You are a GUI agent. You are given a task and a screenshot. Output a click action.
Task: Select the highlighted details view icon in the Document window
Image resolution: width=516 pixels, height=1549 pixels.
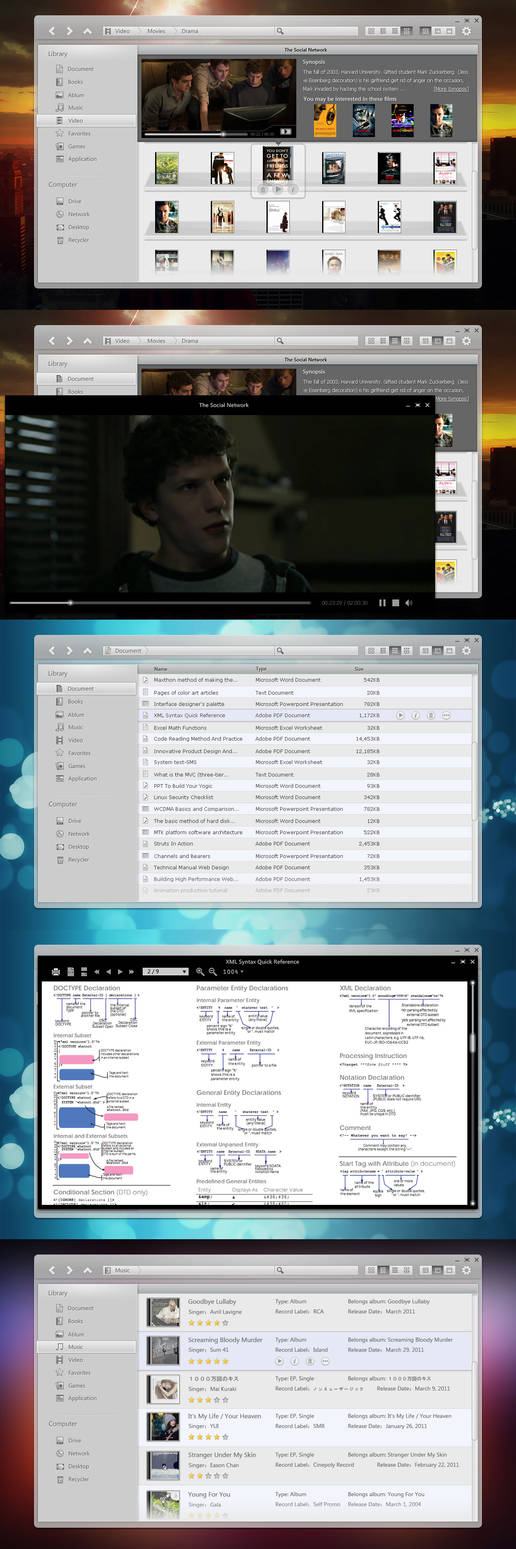pos(395,651)
